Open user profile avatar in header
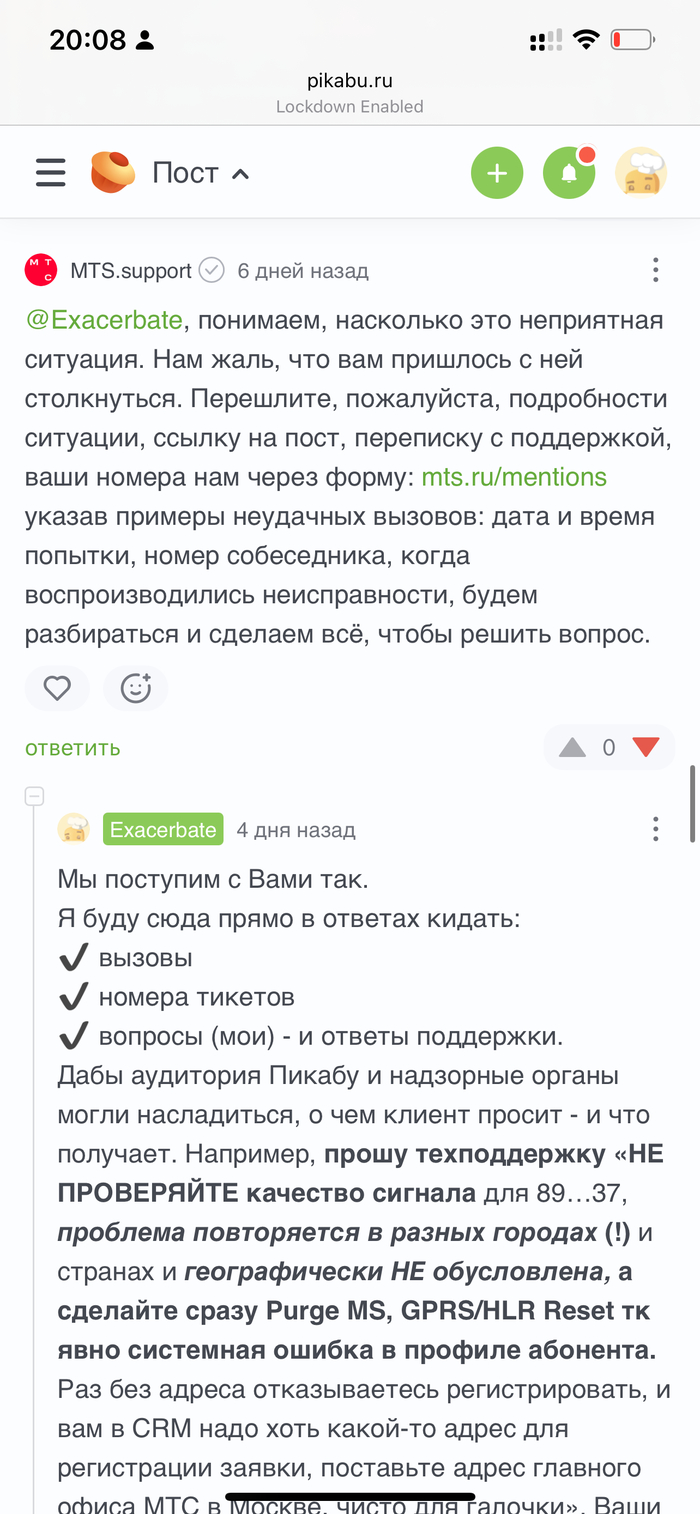 640,173
